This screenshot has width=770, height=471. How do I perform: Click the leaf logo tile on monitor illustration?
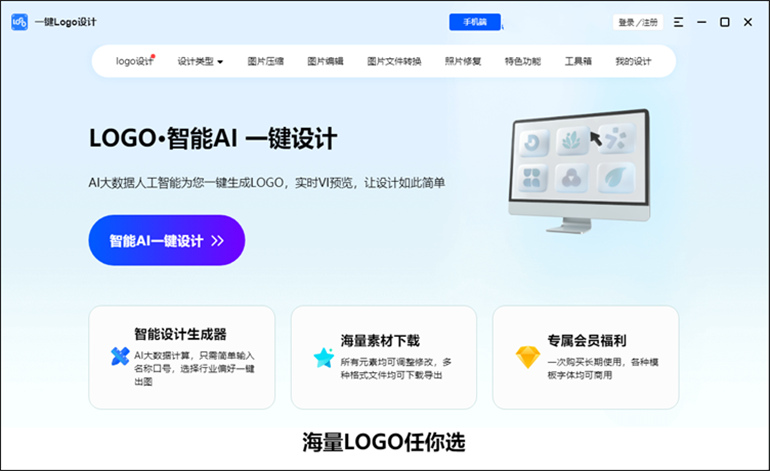tap(616, 177)
